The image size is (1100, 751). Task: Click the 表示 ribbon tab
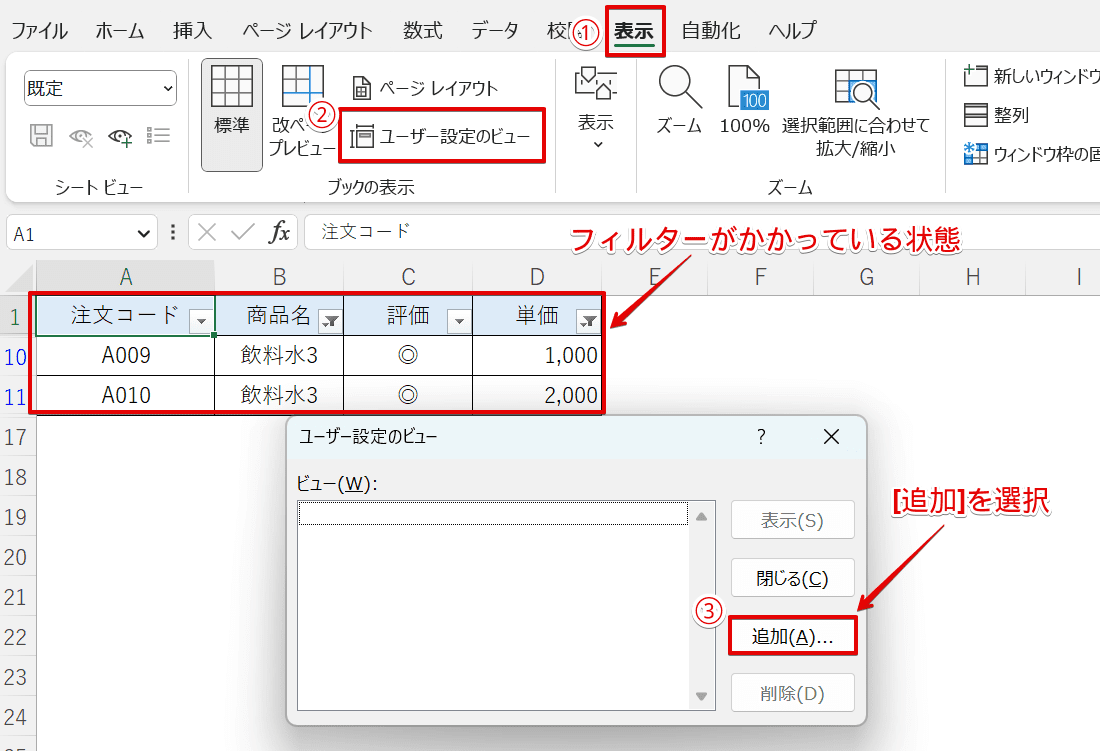tap(634, 31)
